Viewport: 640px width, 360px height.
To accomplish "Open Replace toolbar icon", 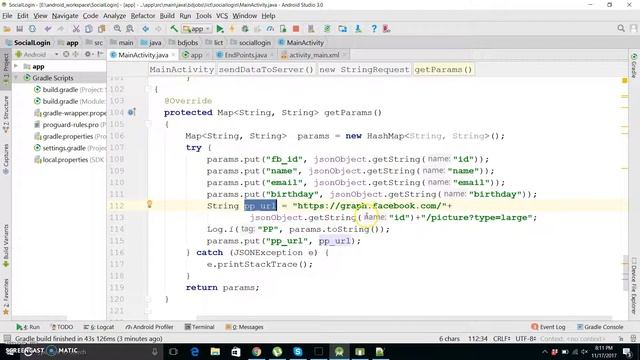I will tap(130, 29).
